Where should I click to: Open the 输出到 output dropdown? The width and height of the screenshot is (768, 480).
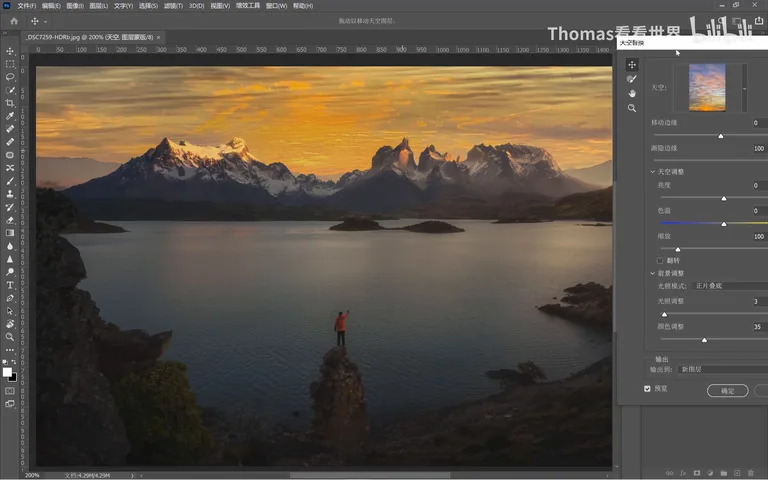coord(722,369)
